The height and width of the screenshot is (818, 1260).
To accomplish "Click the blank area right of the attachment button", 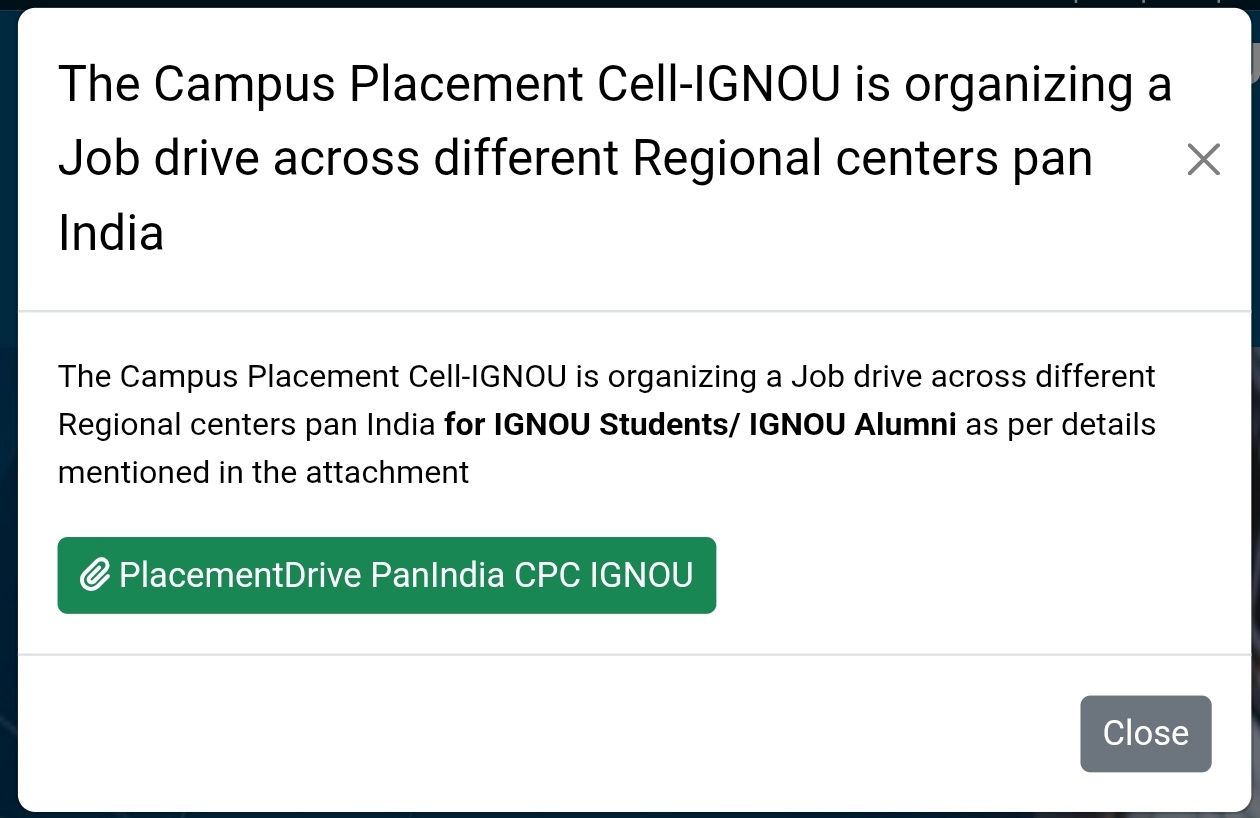I will point(960,576).
